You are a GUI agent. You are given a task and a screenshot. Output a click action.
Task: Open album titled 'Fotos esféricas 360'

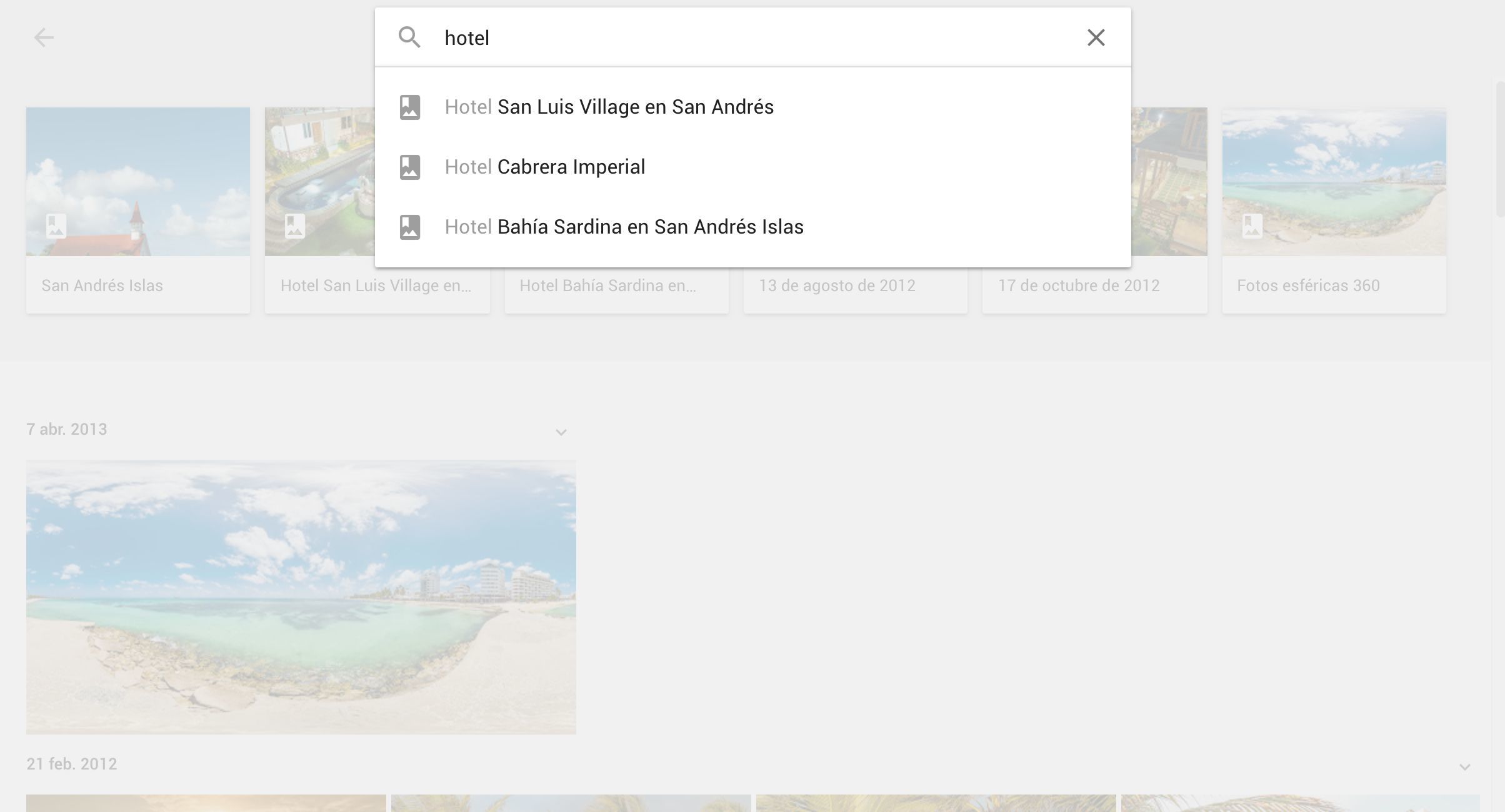(1308, 285)
